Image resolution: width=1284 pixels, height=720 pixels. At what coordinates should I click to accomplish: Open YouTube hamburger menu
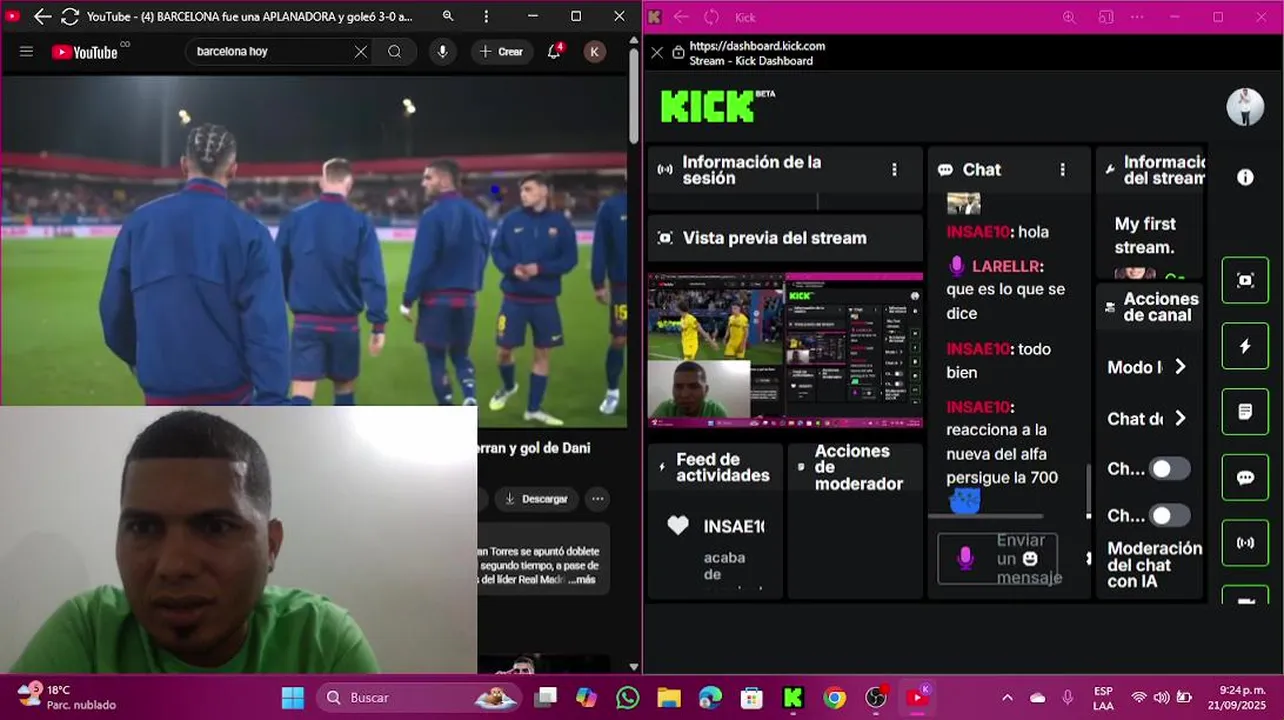tap(26, 52)
